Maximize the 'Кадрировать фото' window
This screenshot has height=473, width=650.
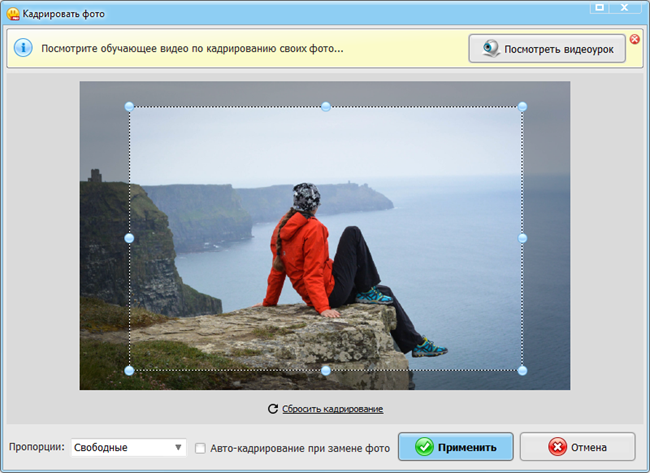(599, 7)
